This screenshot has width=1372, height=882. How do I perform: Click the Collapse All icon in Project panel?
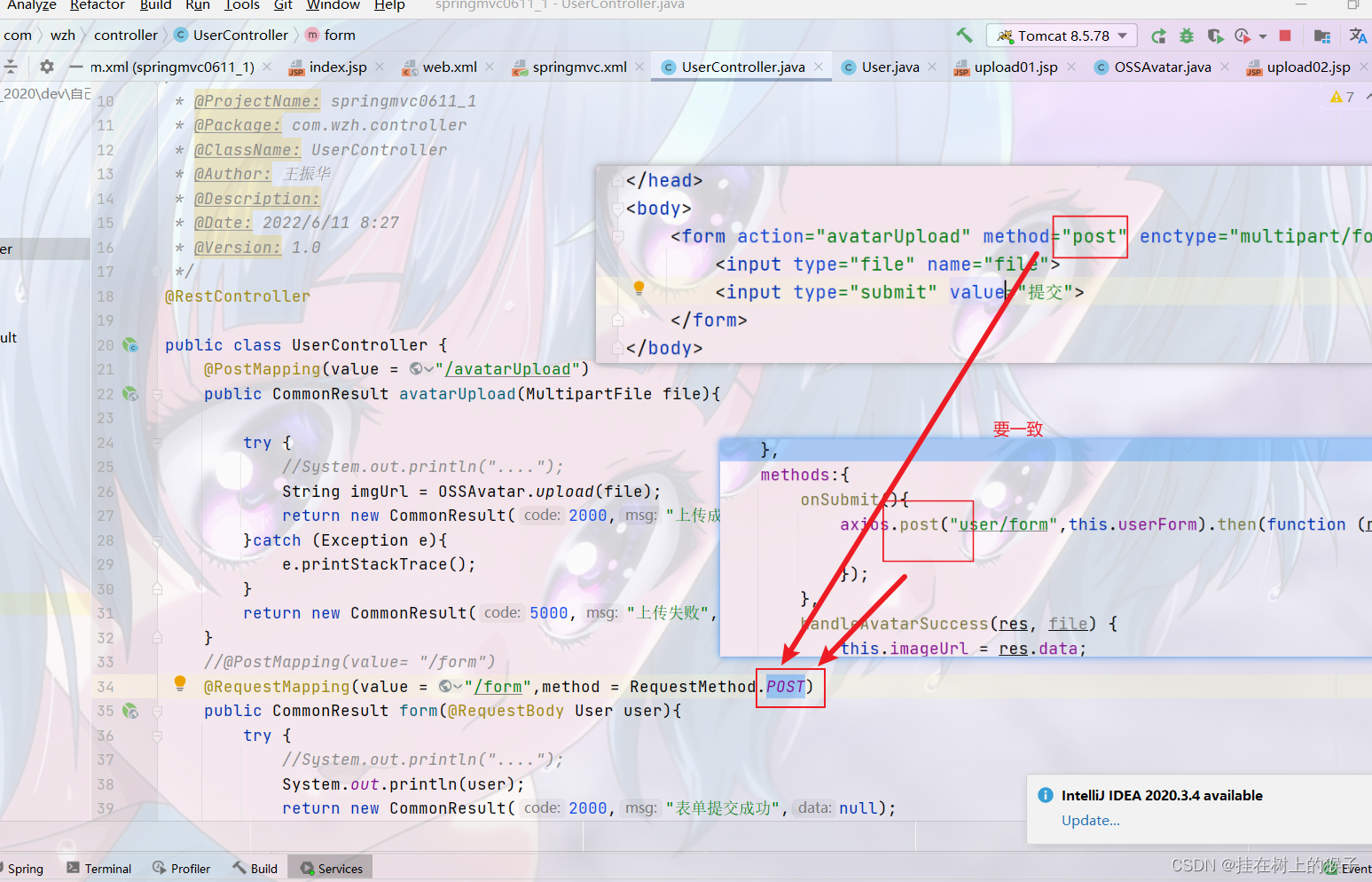point(11,67)
